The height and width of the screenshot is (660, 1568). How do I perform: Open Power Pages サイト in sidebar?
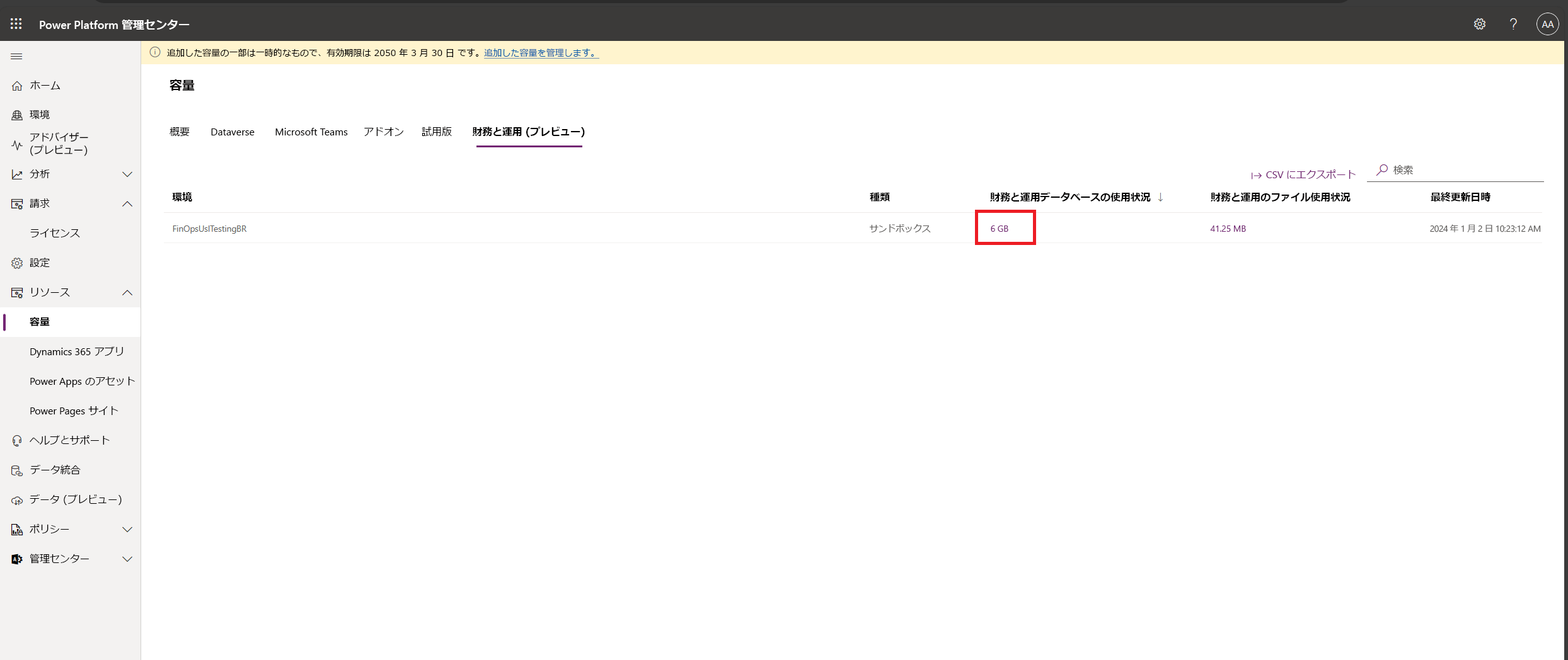point(74,411)
